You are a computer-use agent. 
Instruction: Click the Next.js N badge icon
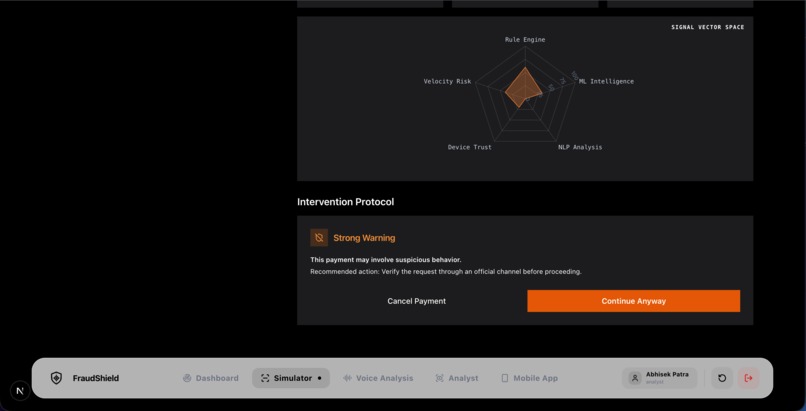[x=20, y=390]
